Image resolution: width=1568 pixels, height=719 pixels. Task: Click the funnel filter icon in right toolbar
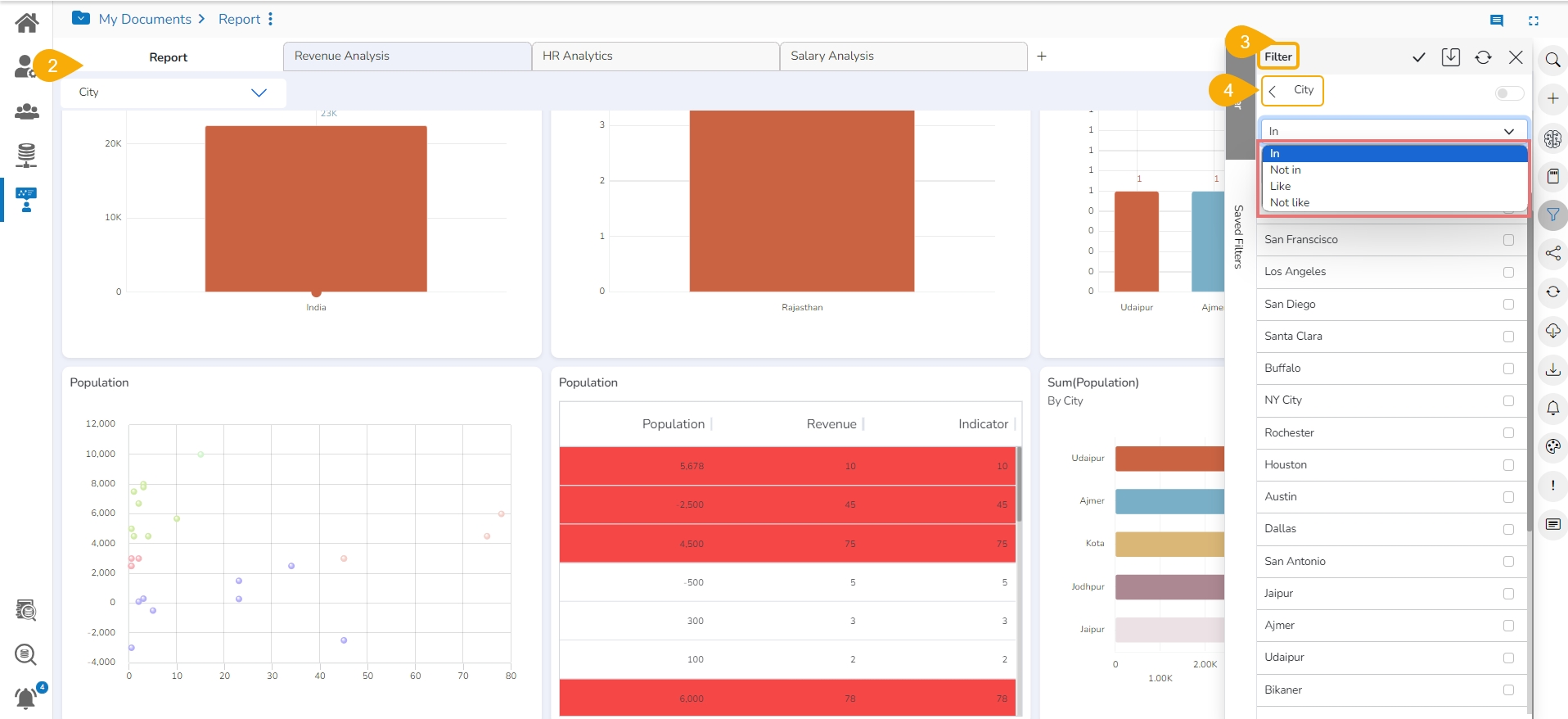[x=1552, y=215]
